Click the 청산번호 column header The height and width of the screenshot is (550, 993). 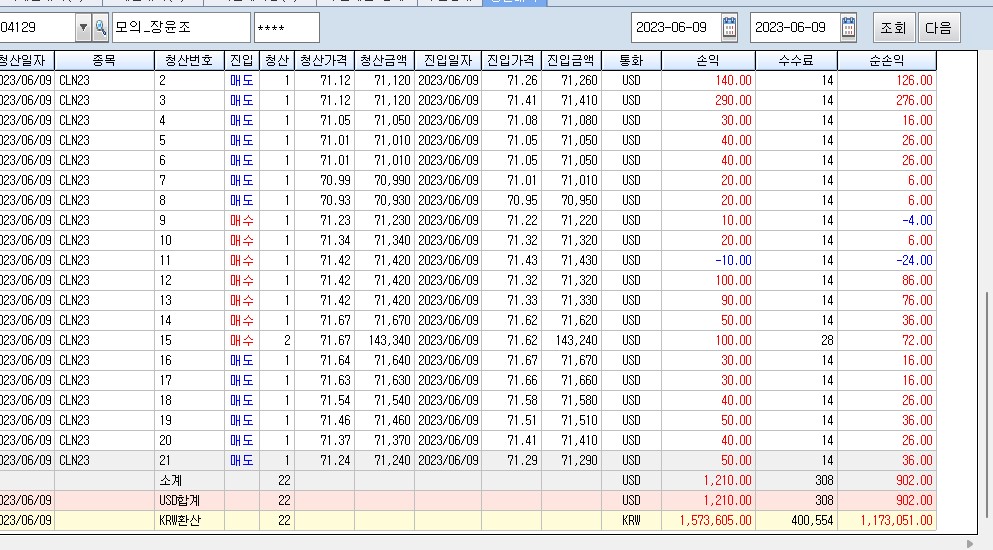point(189,60)
